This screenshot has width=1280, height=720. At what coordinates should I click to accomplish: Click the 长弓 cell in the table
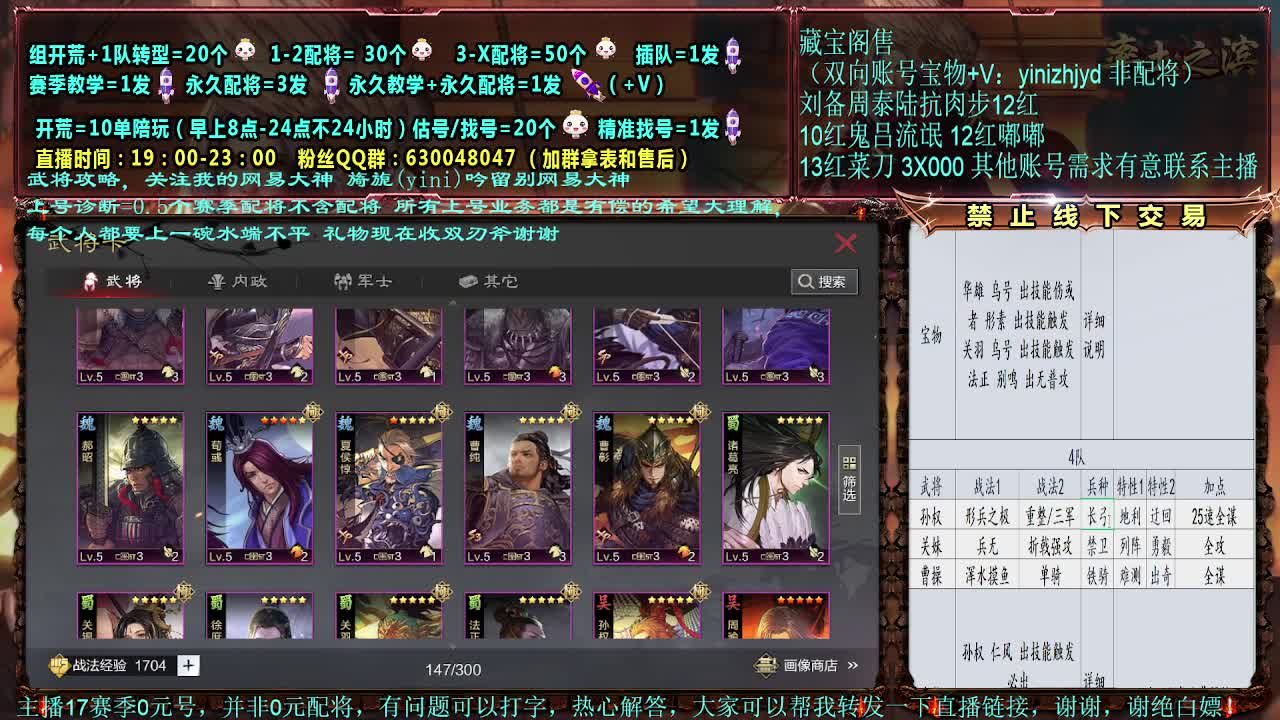tap(1097, 517)
